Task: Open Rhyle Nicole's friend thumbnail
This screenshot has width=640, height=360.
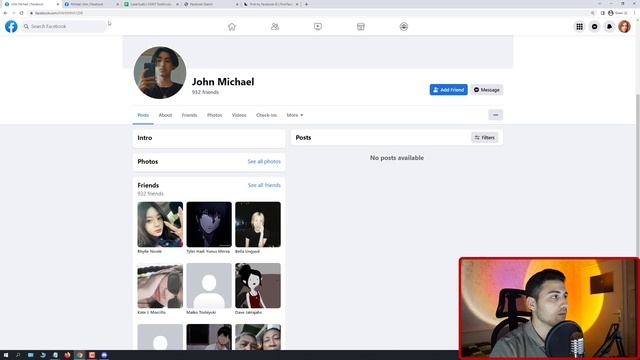Action: coord(160,224)
